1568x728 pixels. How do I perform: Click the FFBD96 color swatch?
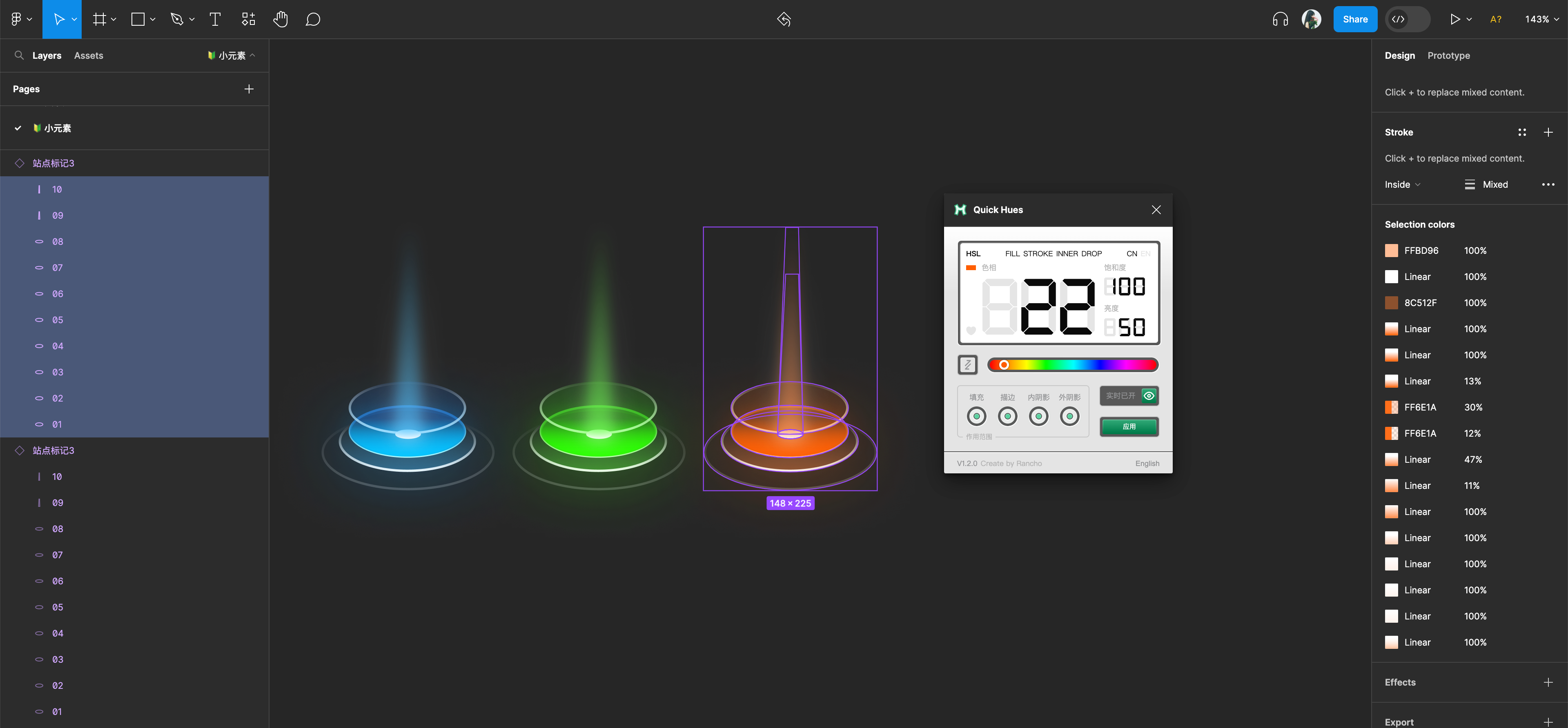click(1392, 251)
